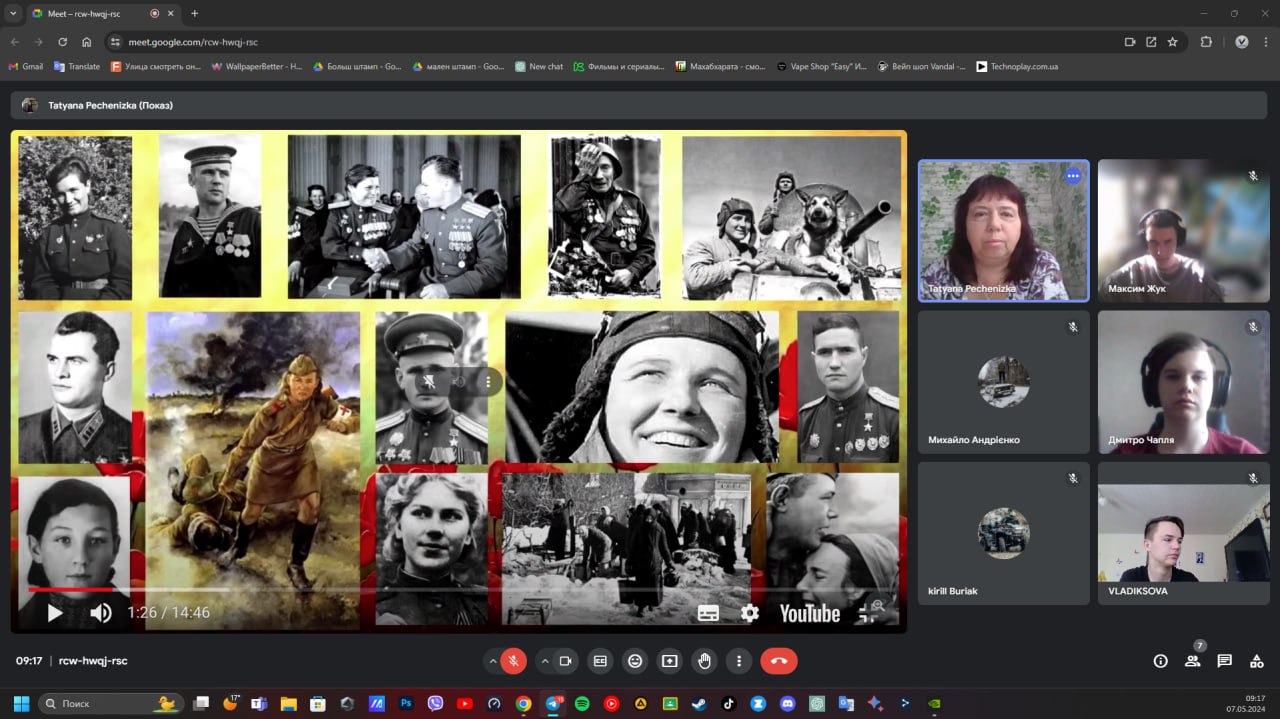Seek along the YouTube video progress bar
This screenshot has height=719, width=1280.
click(459, 590)
